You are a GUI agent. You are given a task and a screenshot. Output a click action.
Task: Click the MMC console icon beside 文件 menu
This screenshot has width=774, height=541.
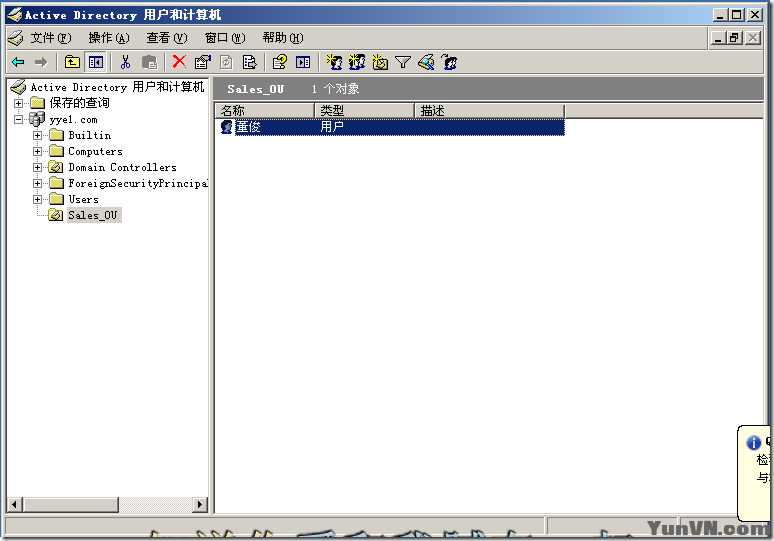pyautogui.click(x=16, y=38)
